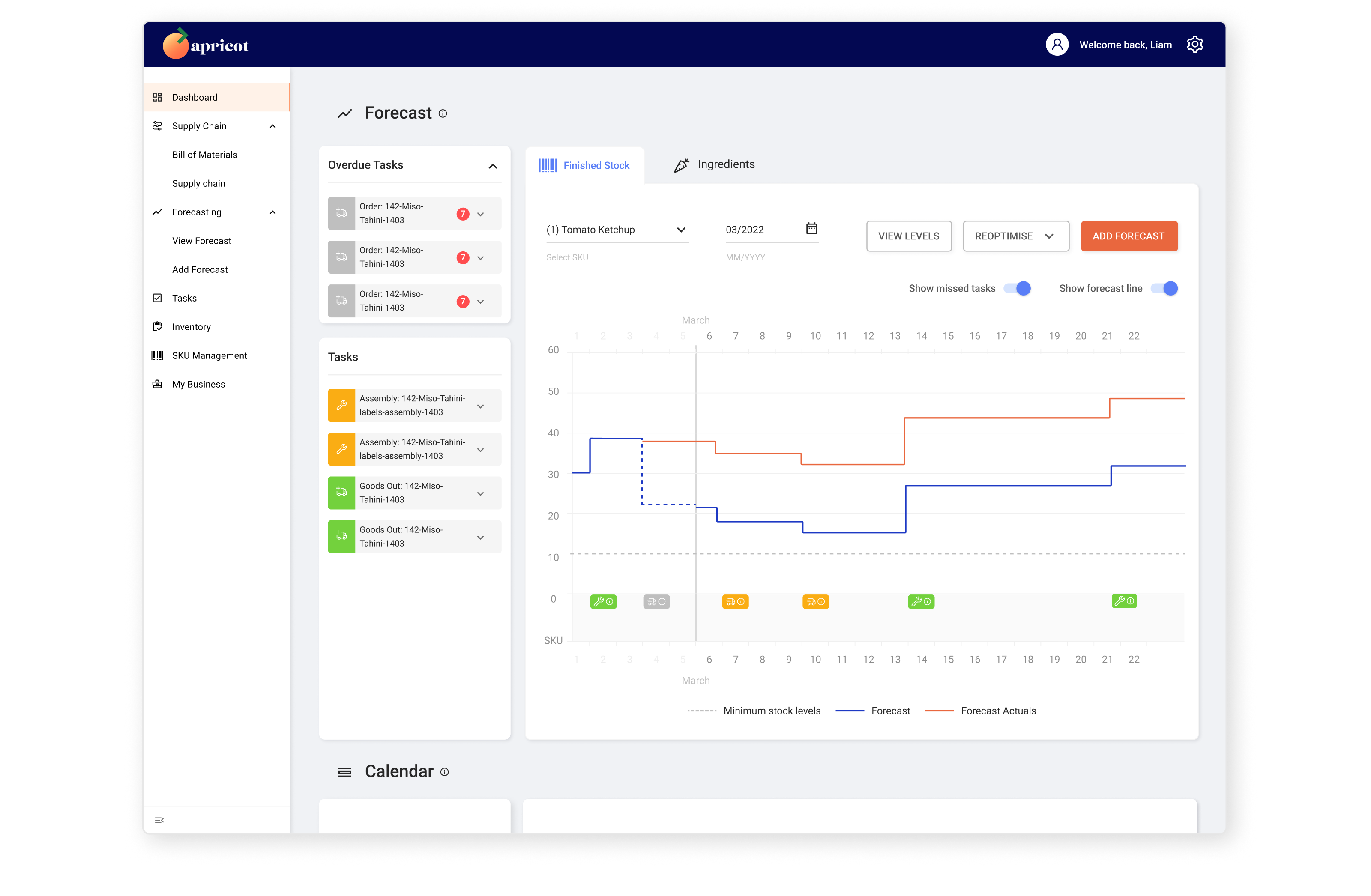Click the green assembly marker on March 21
Viewport: 1371px width, 896px height.
pos(1124,601)
